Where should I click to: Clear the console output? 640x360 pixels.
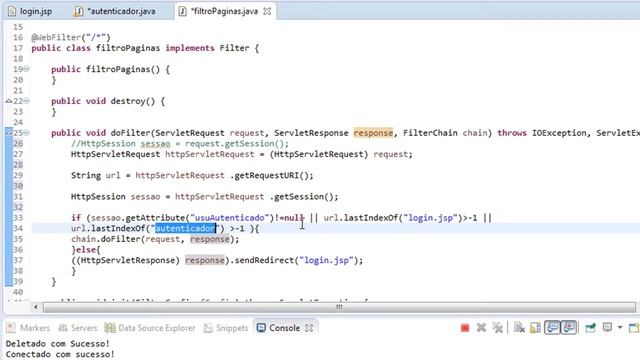point(519,327)
